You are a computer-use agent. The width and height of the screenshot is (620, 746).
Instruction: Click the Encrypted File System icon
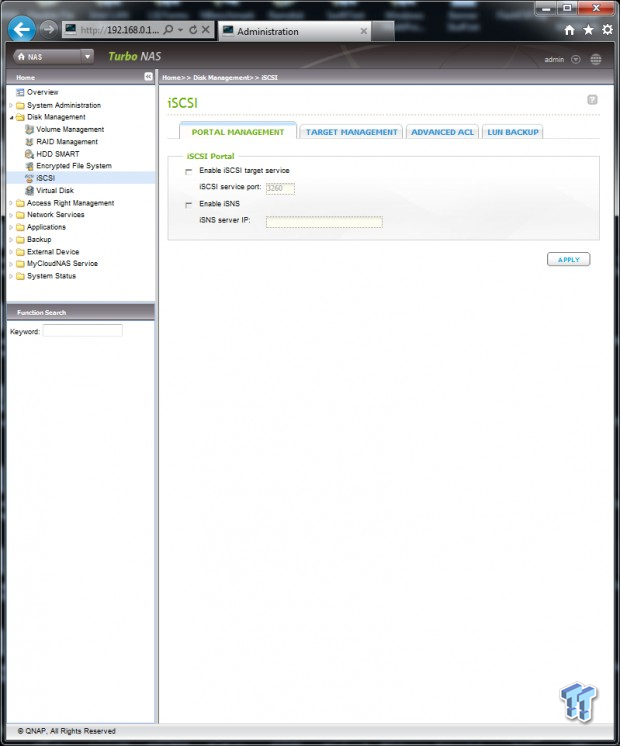30,166
